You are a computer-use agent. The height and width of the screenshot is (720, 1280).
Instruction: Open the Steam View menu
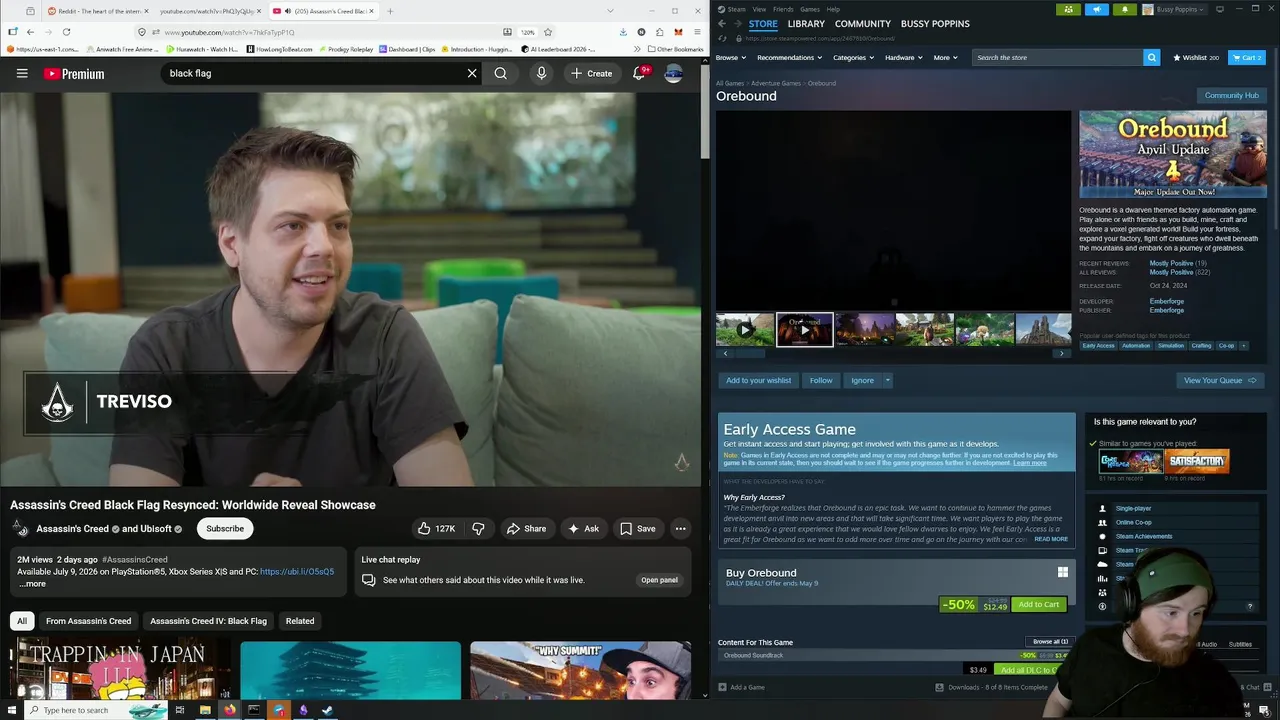757,9
